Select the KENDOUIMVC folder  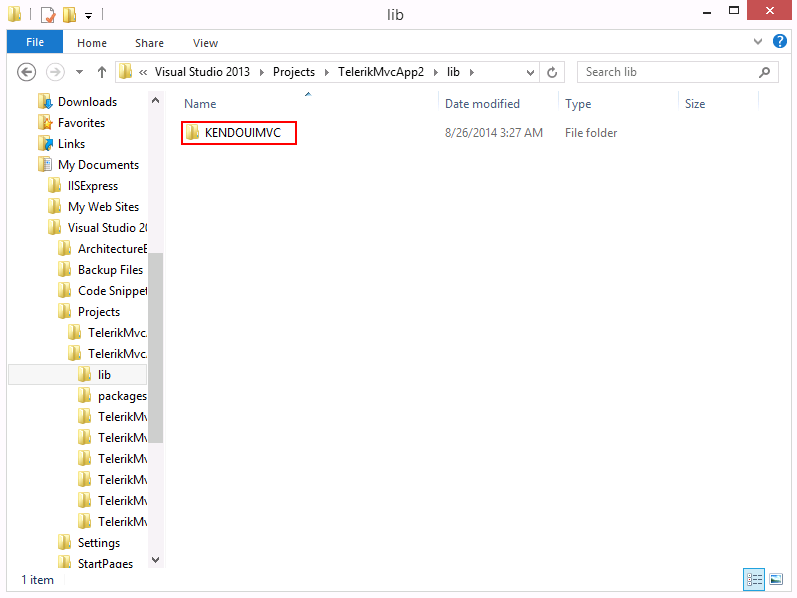[239, 133]
